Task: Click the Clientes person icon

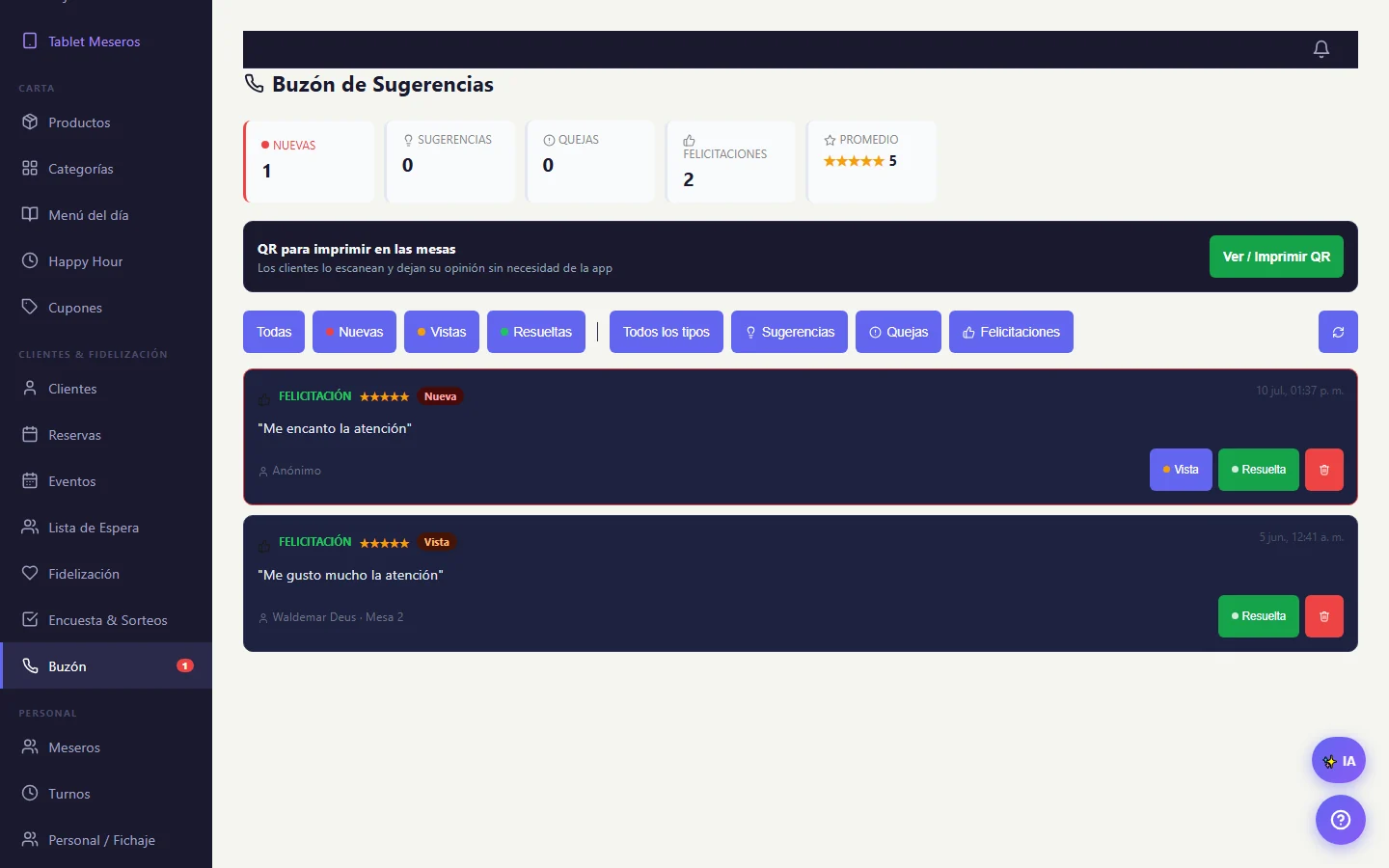Action: [x=30, y=389]
